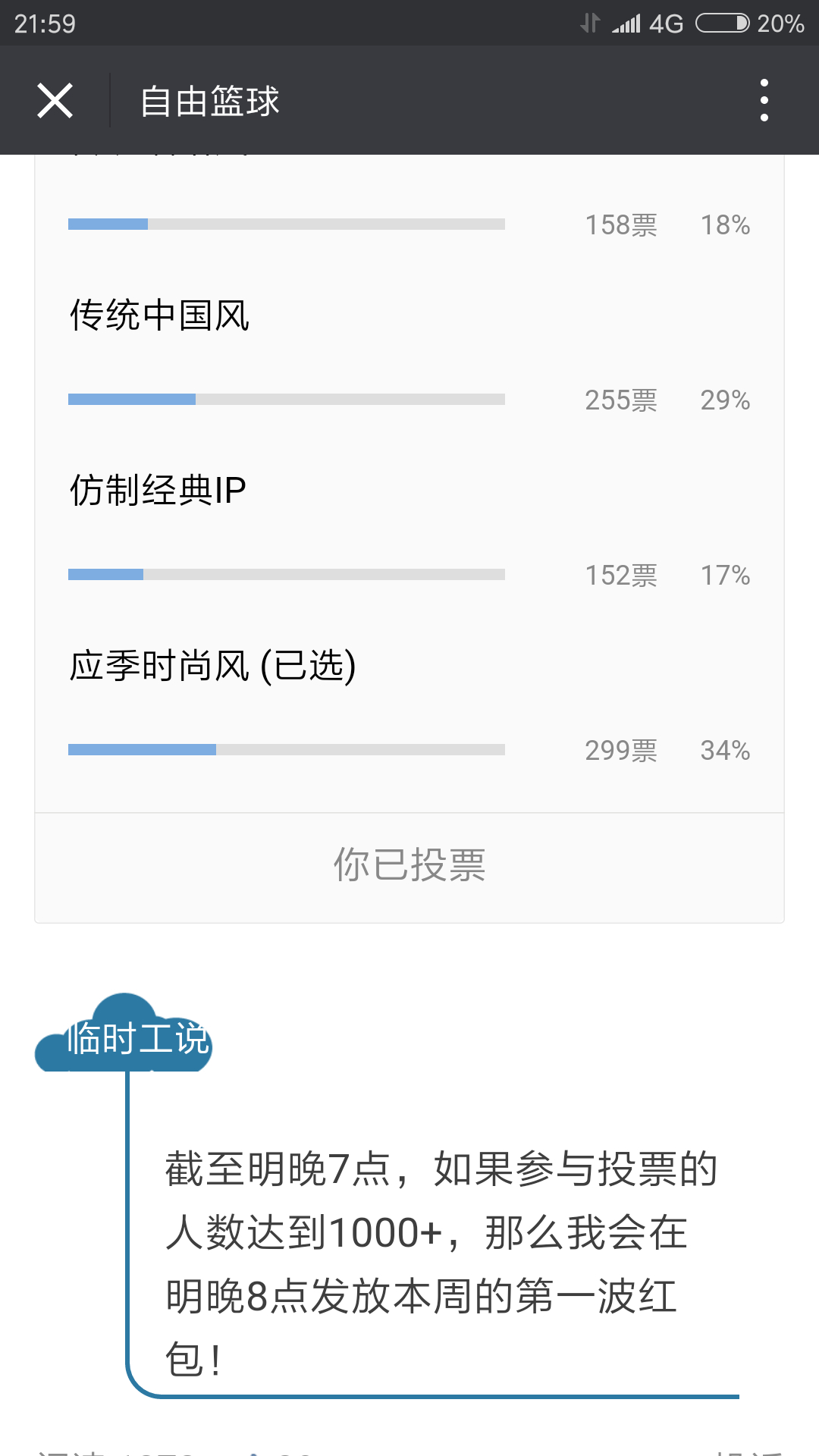
Task: Click the progress bar showing 158票
Action: pos(287,224)
